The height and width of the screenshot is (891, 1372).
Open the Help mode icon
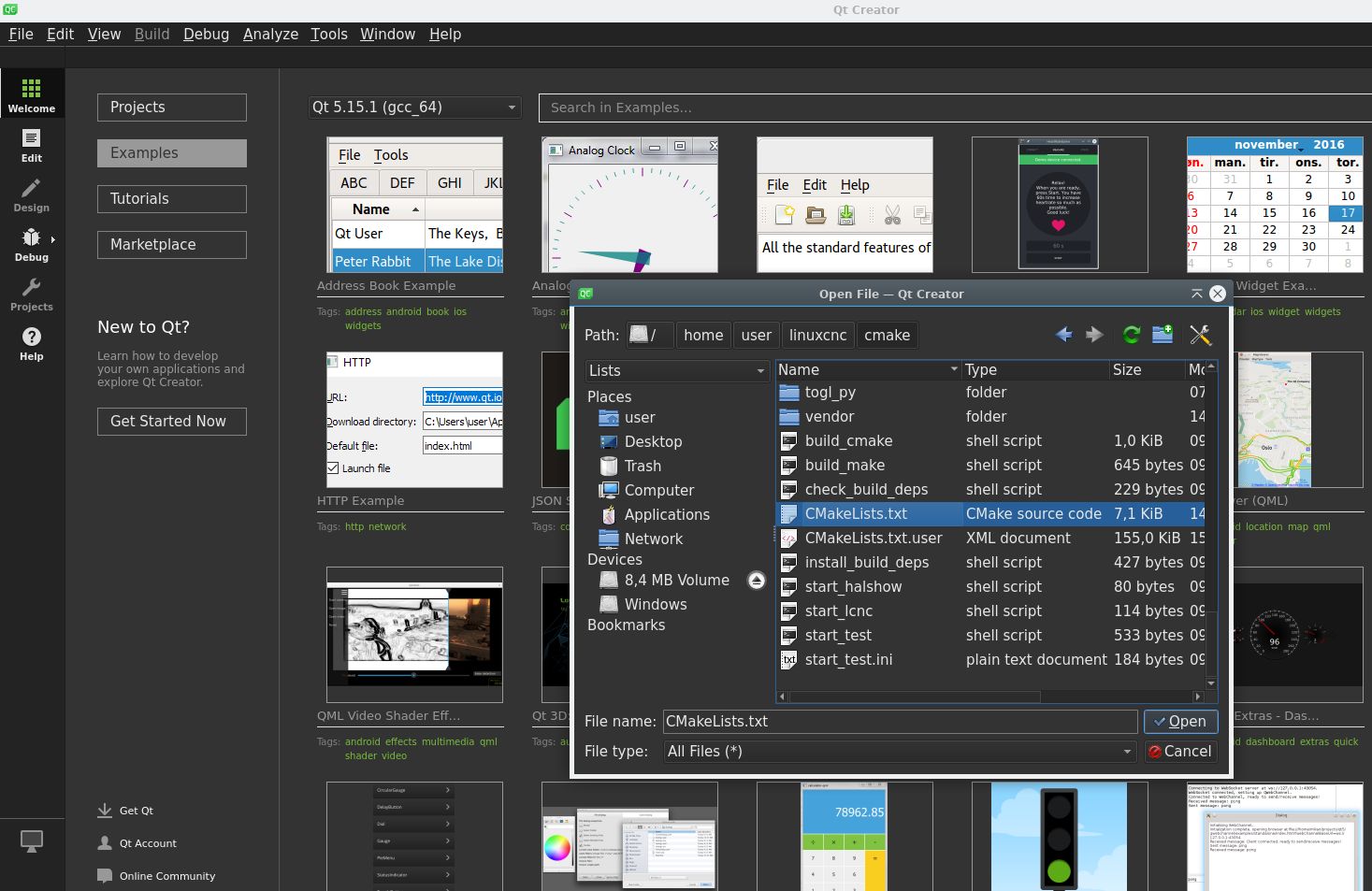(x=31, y=337)
